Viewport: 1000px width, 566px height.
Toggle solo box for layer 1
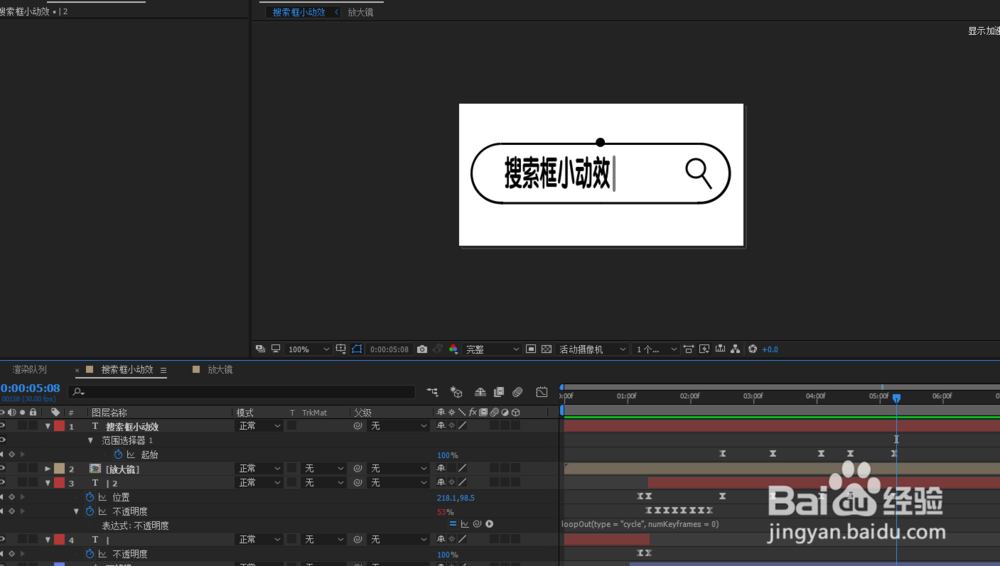pos(22,426)
